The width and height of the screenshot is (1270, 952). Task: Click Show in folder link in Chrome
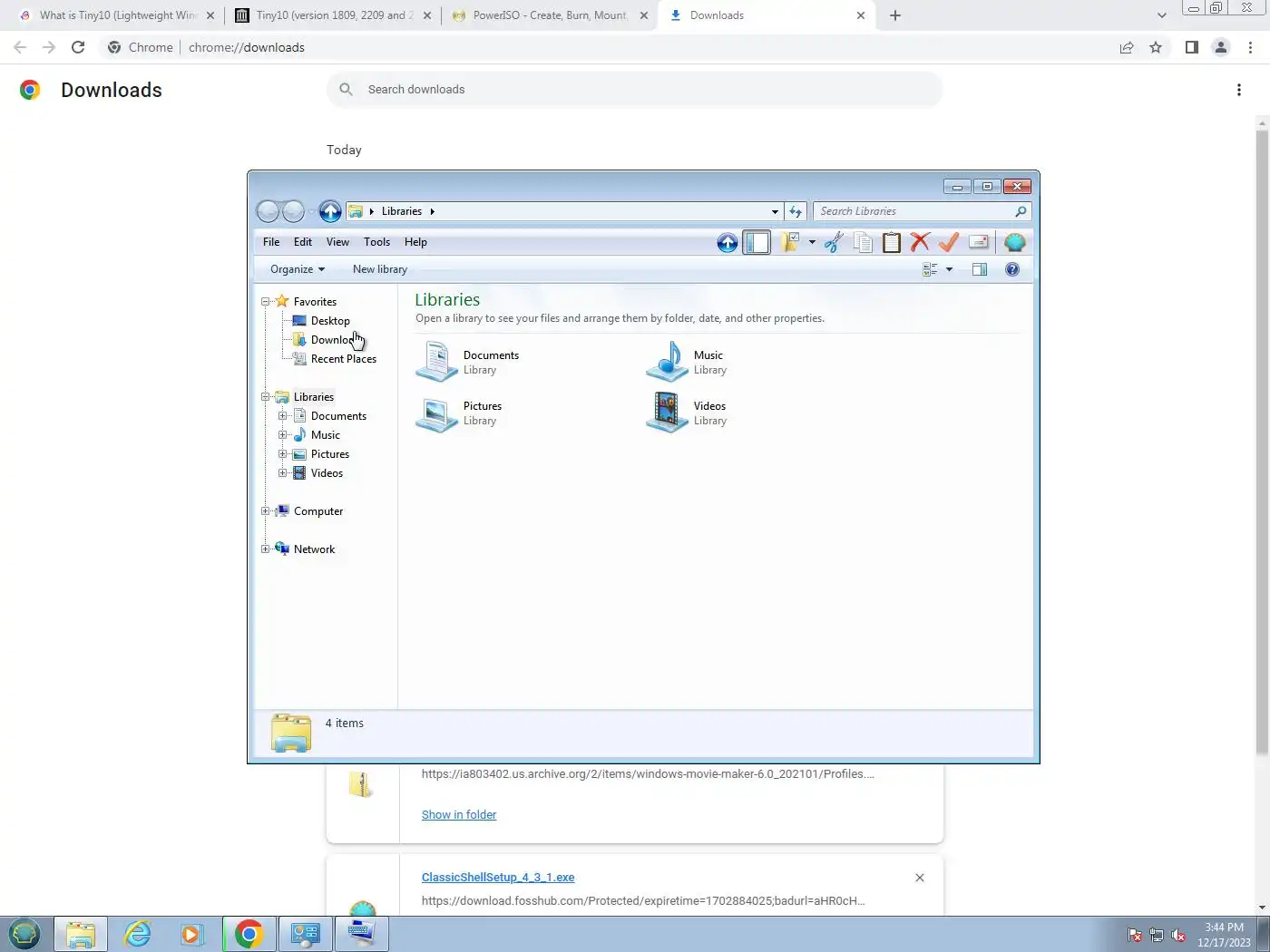pos(459,815)
